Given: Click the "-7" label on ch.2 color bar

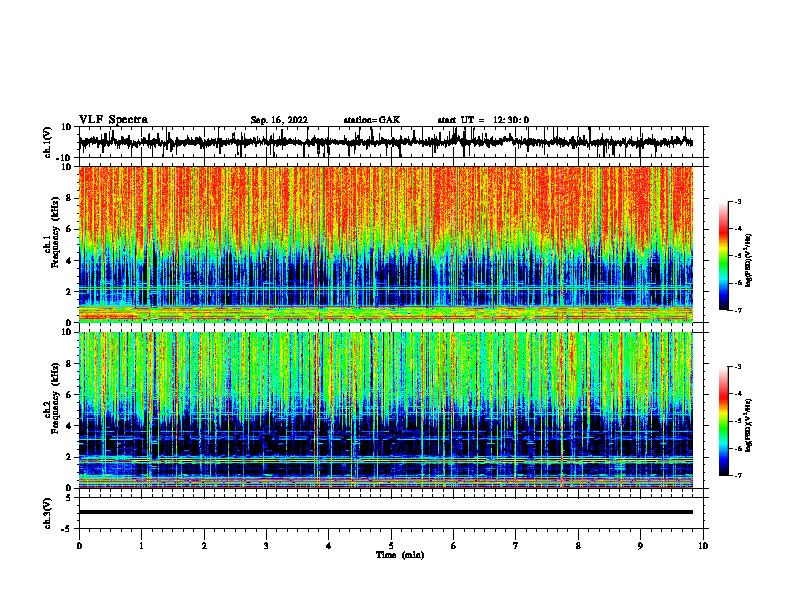Looking at the screenshot, I should pyautogui.click(x=738, y=476).
